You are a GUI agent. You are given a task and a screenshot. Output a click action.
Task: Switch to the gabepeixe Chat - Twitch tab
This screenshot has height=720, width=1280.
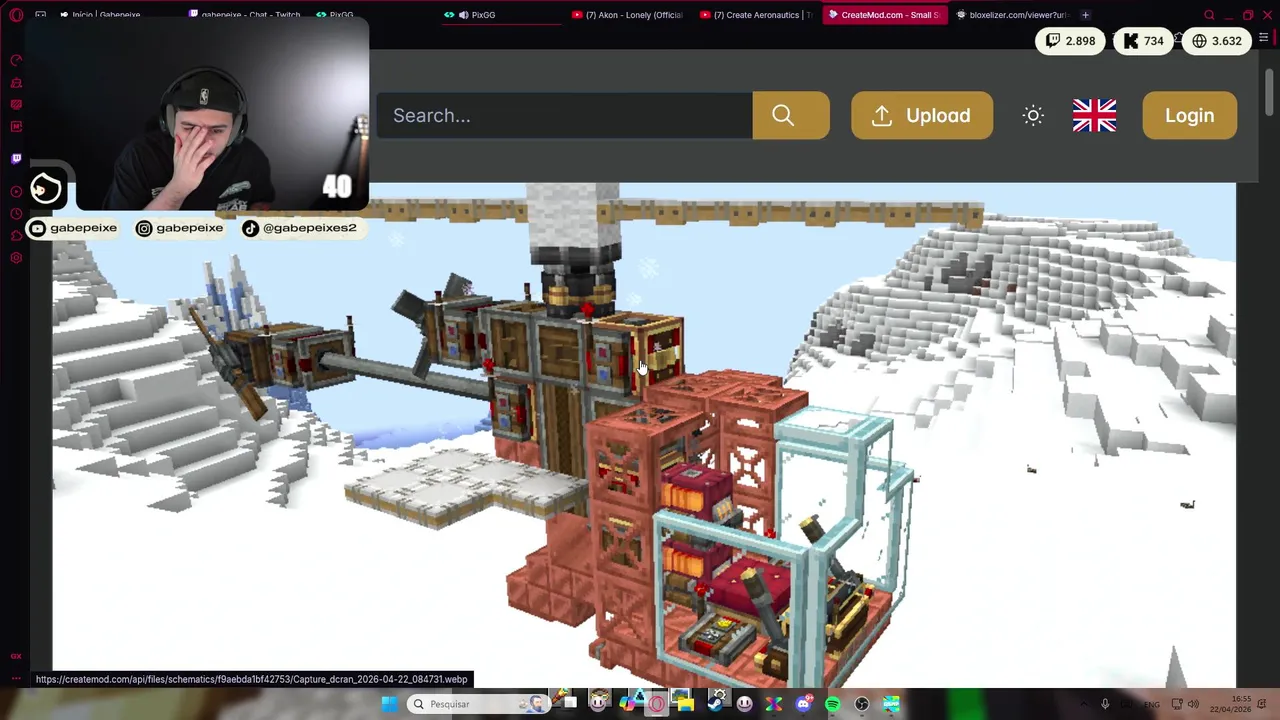[245, 15]
